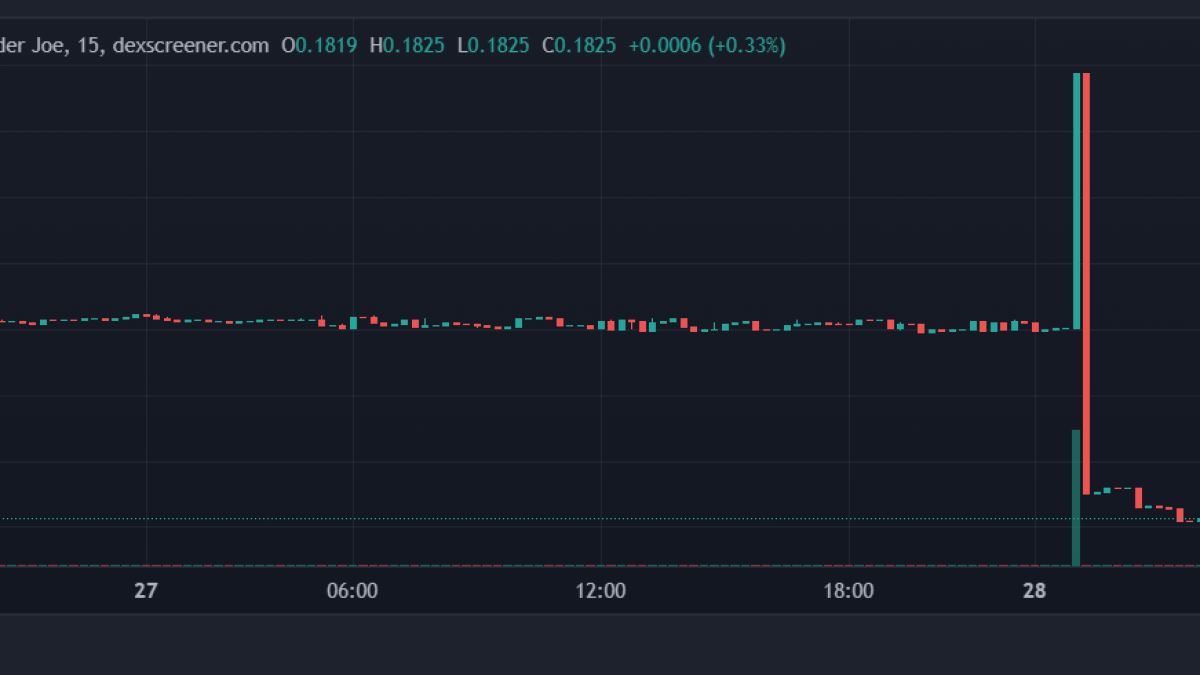The width and height of the screenshot is (1200, 675).
Task: Click the green candle at the 06:00 gridline
Action: coord(353,322)
